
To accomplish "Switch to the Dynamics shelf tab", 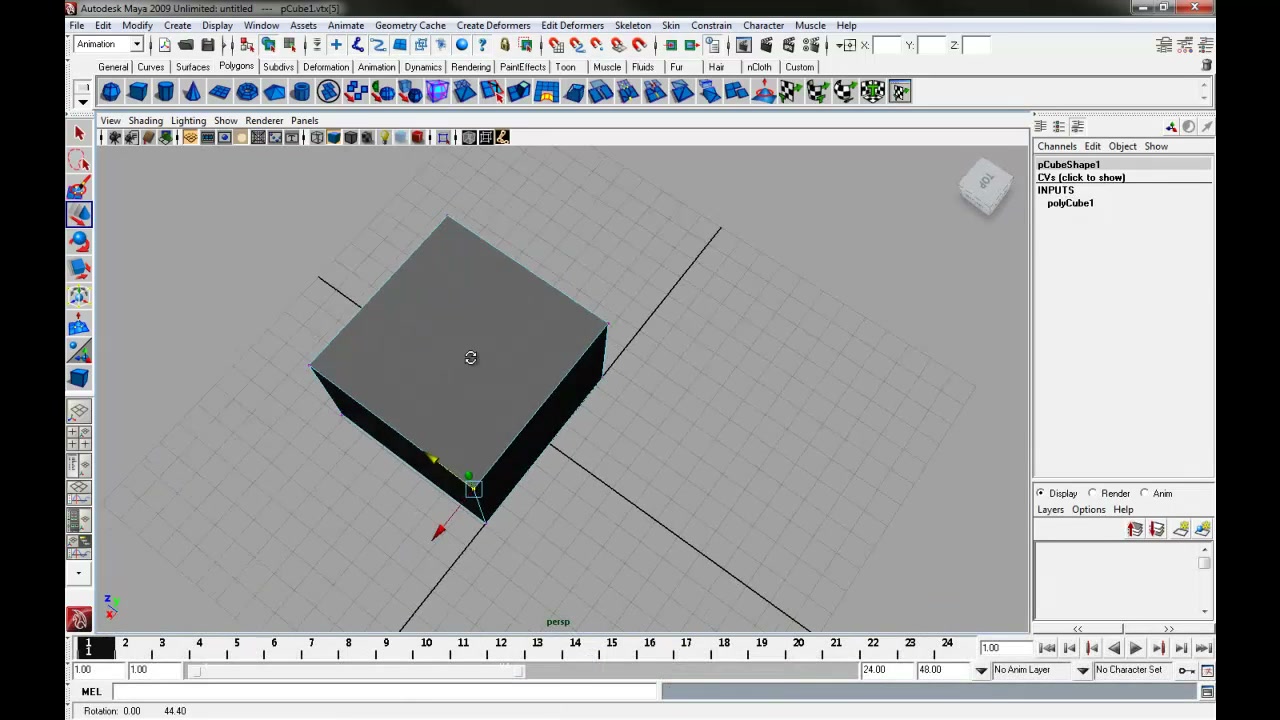I will [x=423, y=67].
